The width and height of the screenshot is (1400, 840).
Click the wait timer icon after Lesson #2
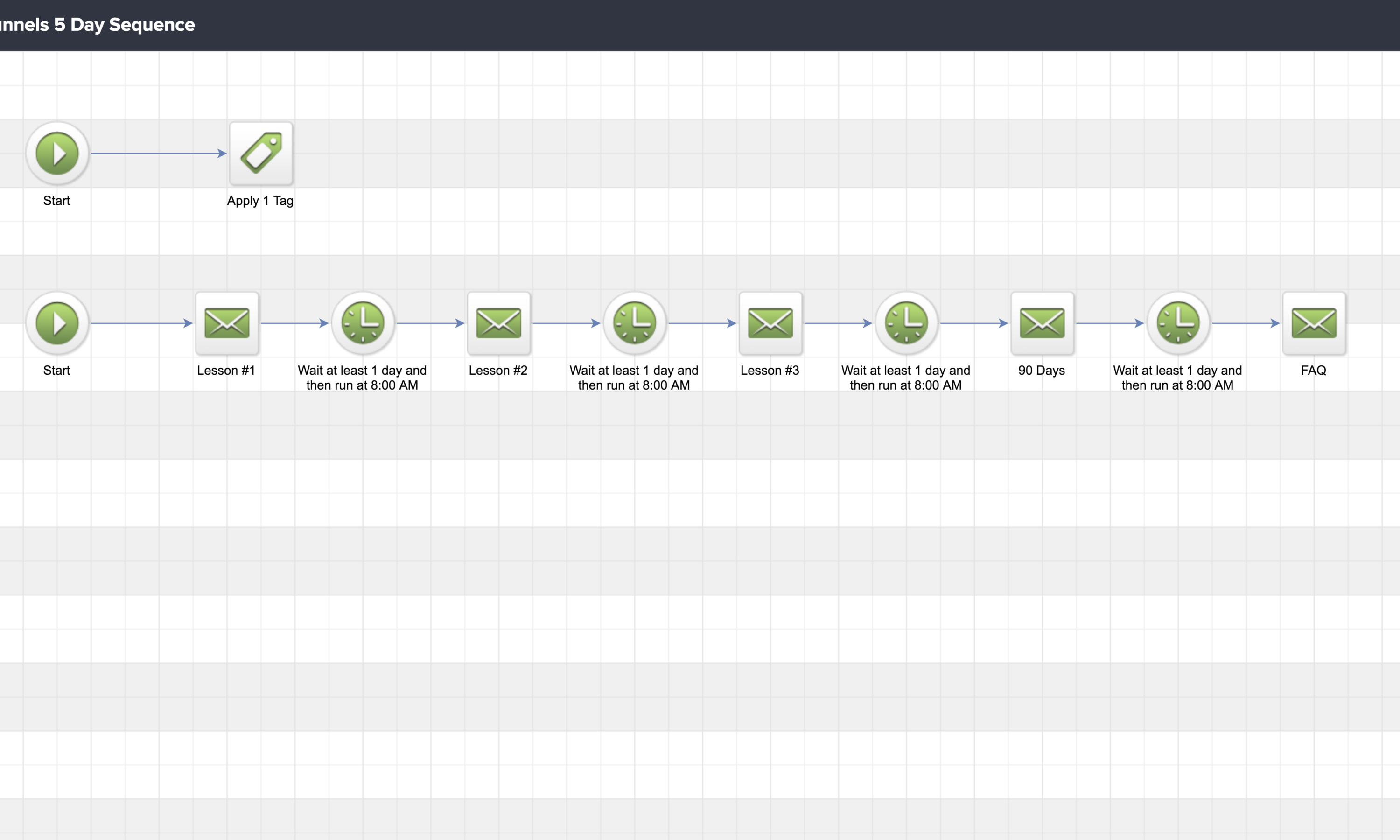(634, 323)
